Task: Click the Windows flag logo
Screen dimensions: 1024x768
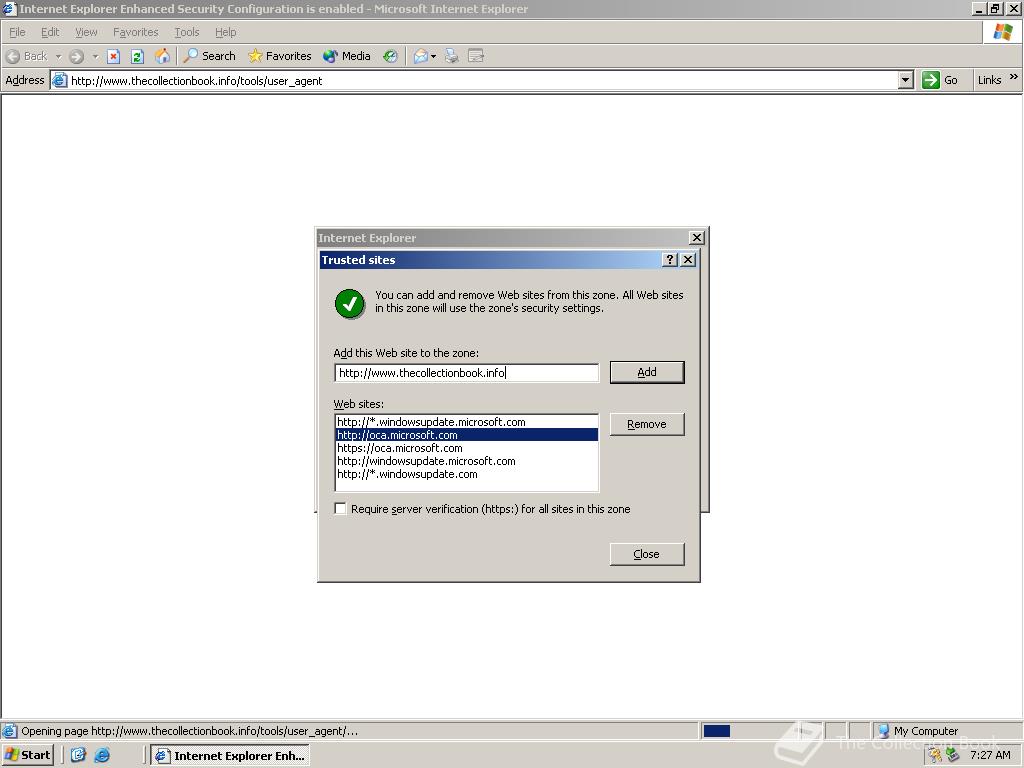Action: (1002, 31)
